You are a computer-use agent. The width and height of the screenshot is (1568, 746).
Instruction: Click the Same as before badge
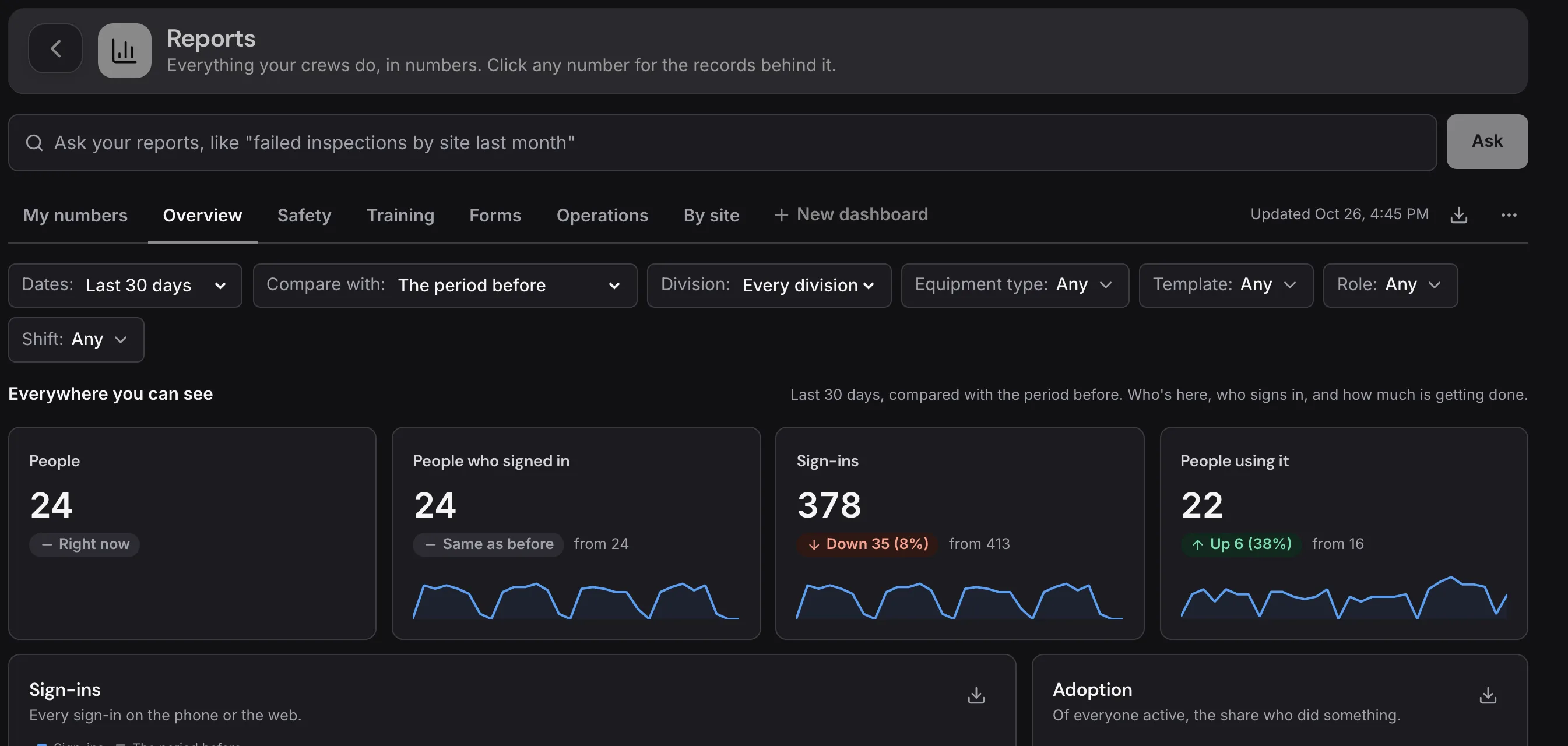488,544
